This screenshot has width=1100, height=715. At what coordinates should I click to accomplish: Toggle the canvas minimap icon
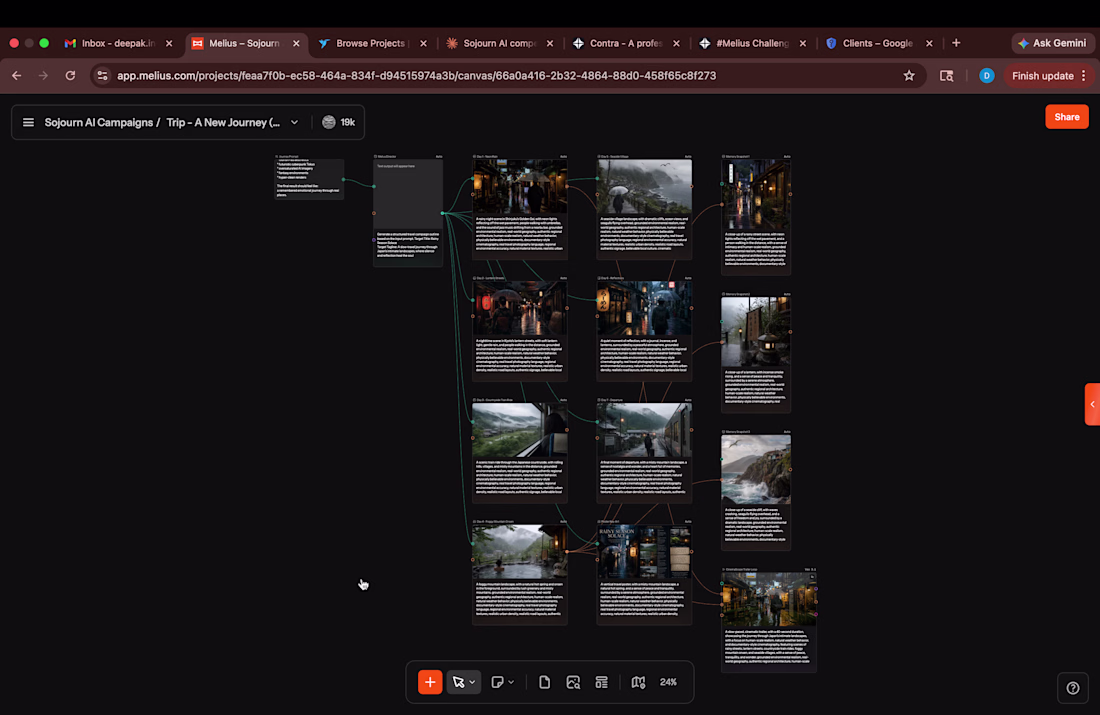click(x=638, y=682)
